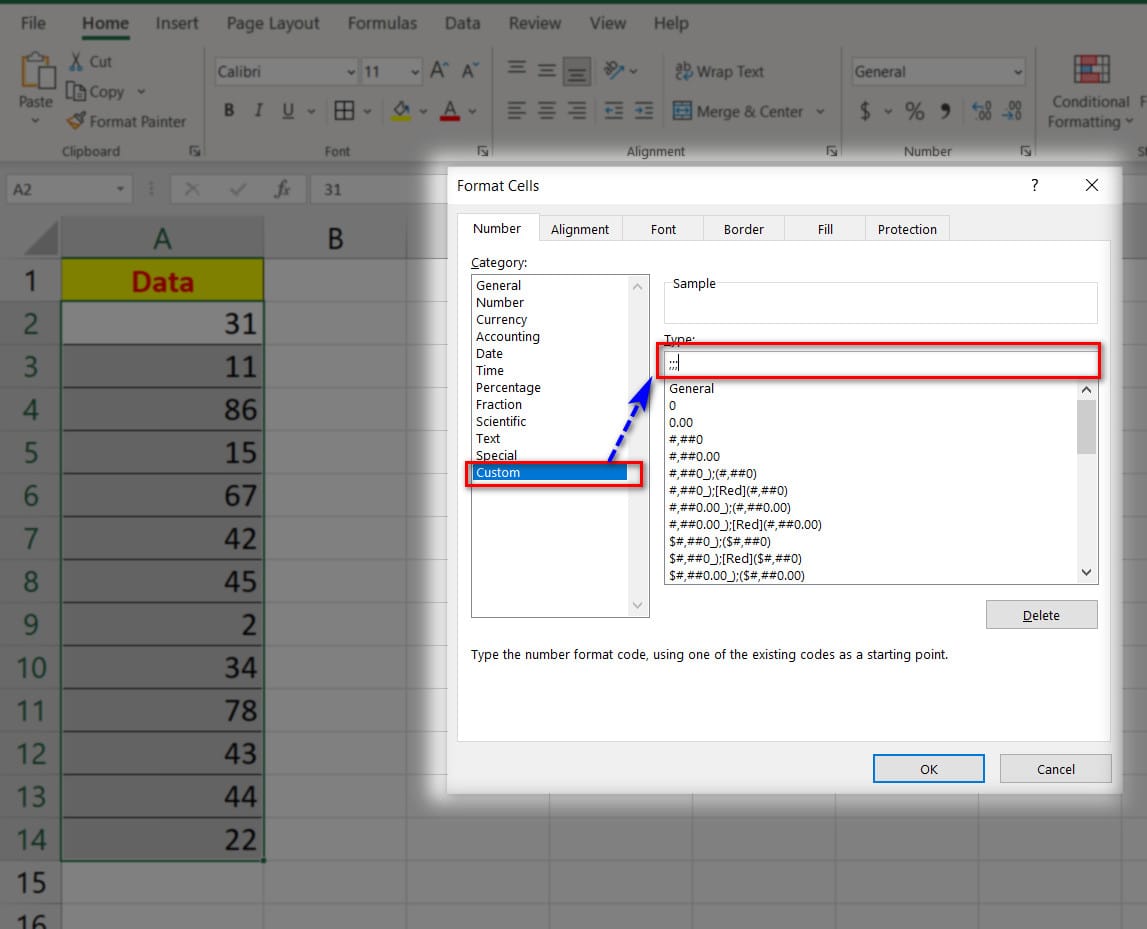
Task: Select the Currency category
Action: [x=501, y=319]
